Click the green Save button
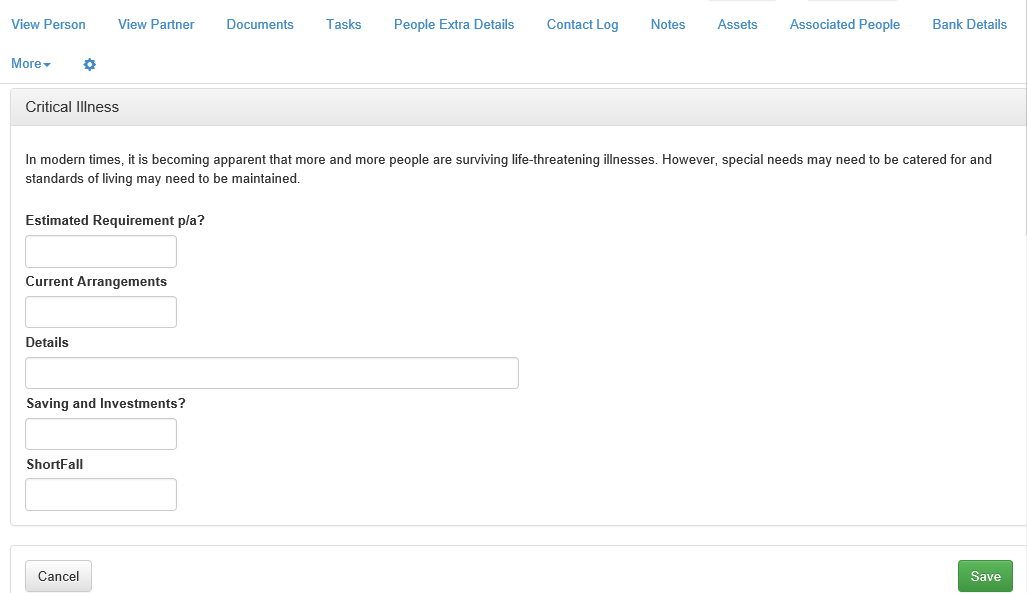Image resolution: width=1027 pixels, height=593 pixels. (x=985, y=576)
